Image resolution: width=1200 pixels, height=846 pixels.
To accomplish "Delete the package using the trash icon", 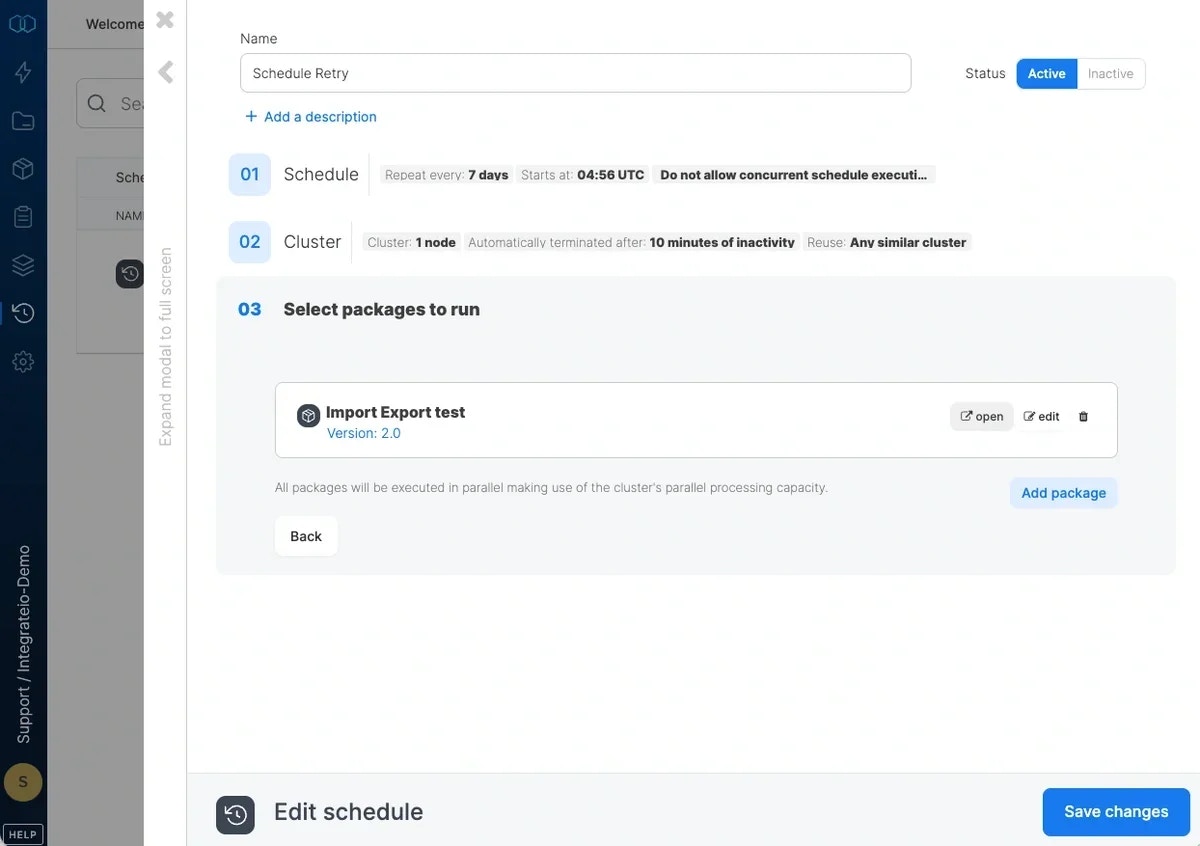I will (1082, 416).
